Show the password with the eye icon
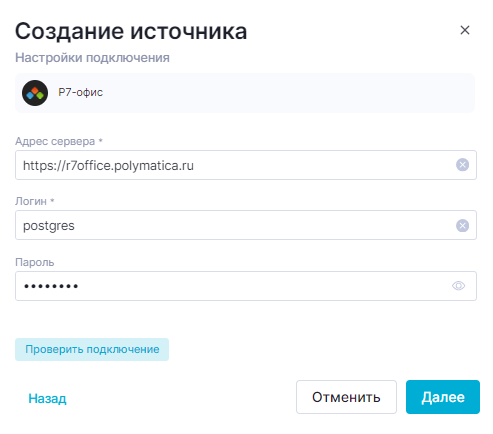Image resolution: width=493 pixels, height=434 pixels. tap(459, 286)
